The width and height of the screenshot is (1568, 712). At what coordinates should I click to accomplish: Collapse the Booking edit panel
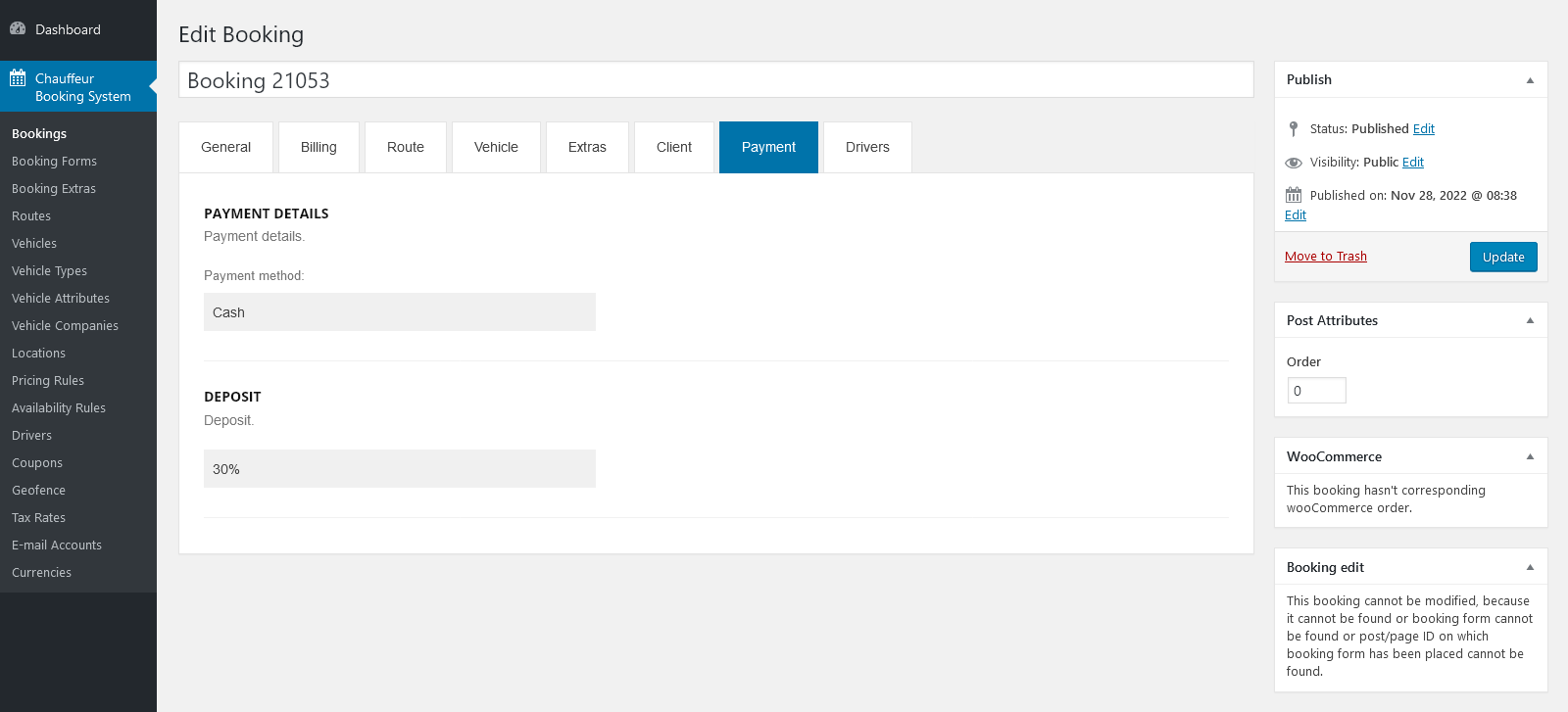click(x=1530, y=567)
